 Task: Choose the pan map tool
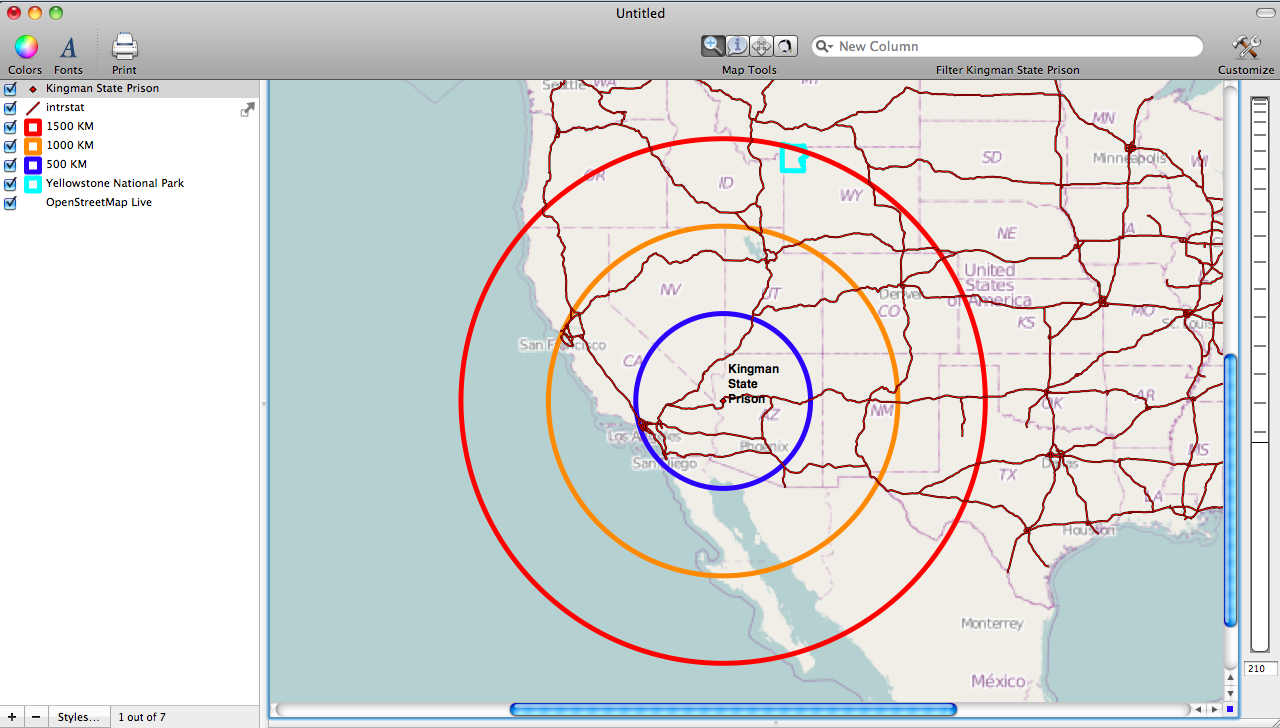761,45
